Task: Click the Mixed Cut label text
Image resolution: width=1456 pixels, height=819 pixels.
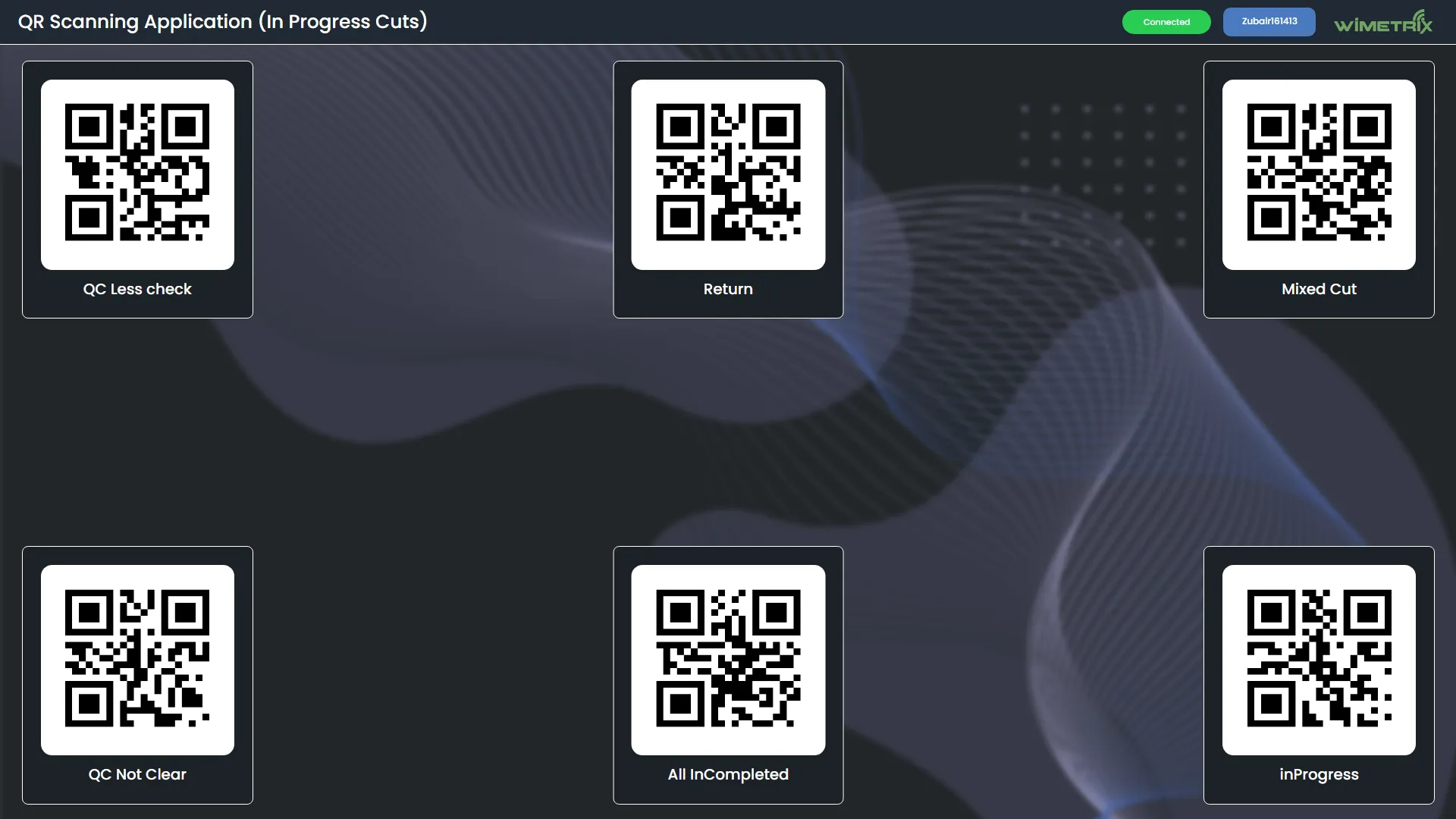Action: [1319, 289]
